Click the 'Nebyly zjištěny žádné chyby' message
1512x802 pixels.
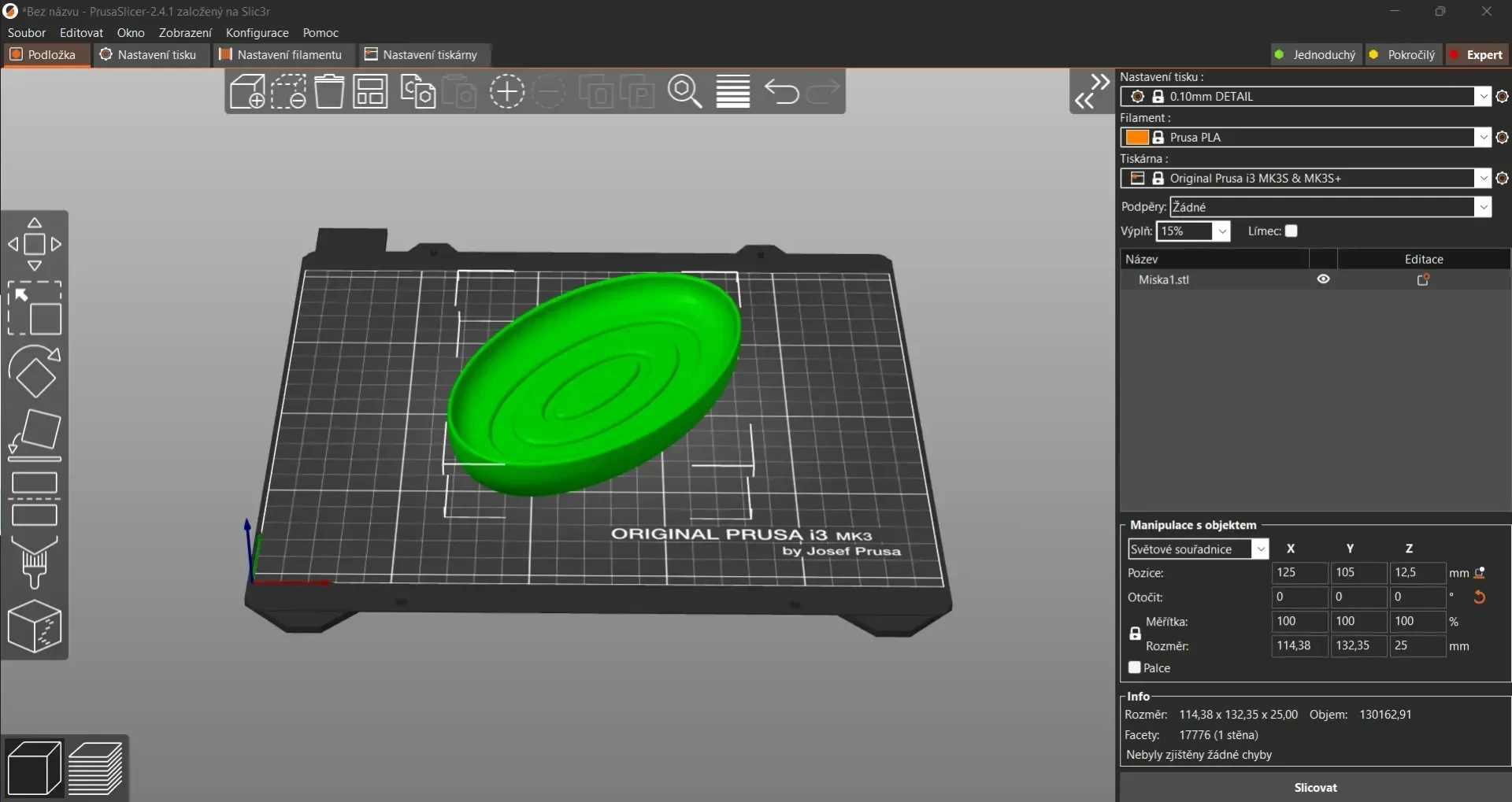1199,755
